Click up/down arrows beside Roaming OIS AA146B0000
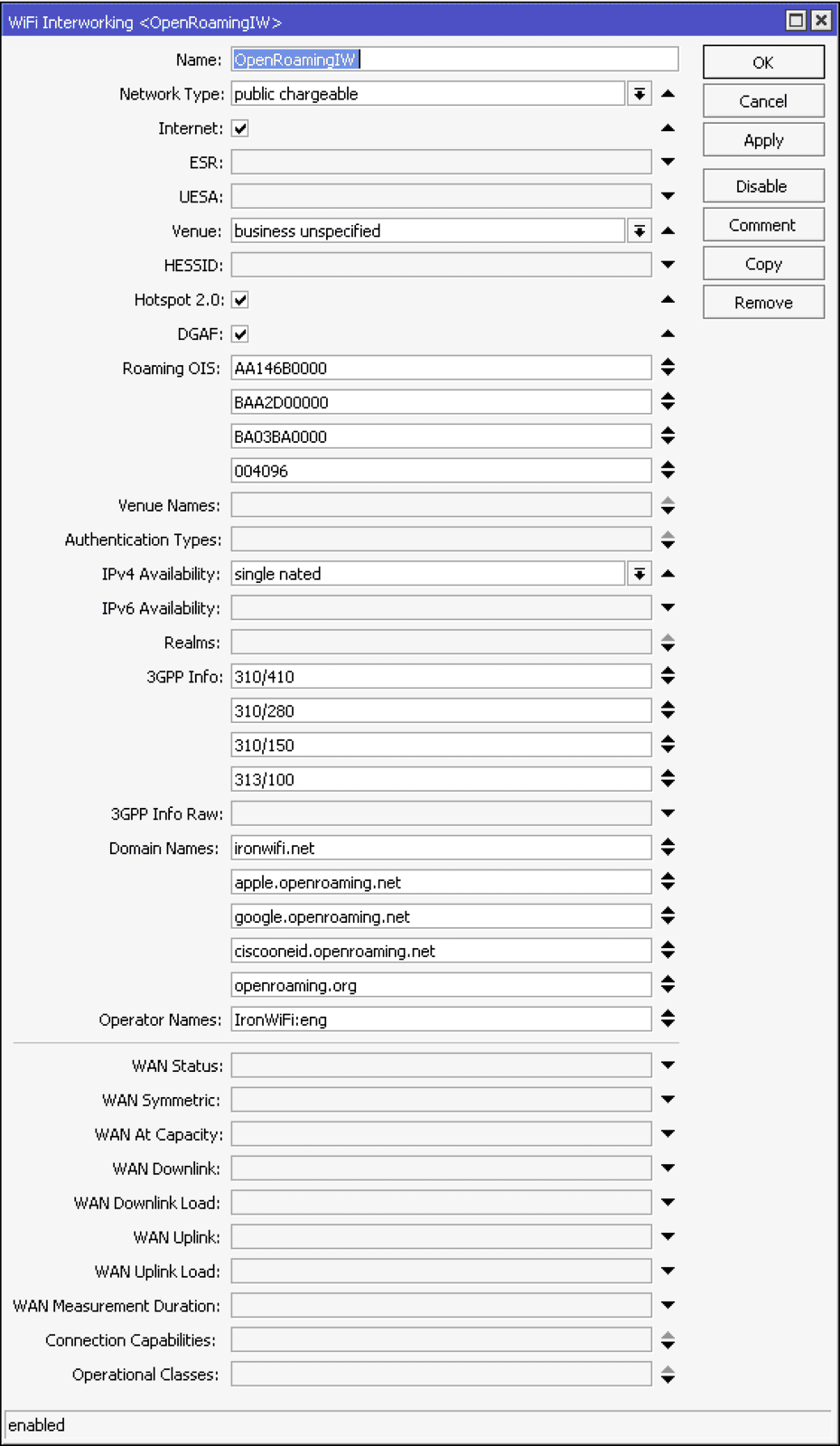Screen dimensions: 840x1446 [667, 367]
